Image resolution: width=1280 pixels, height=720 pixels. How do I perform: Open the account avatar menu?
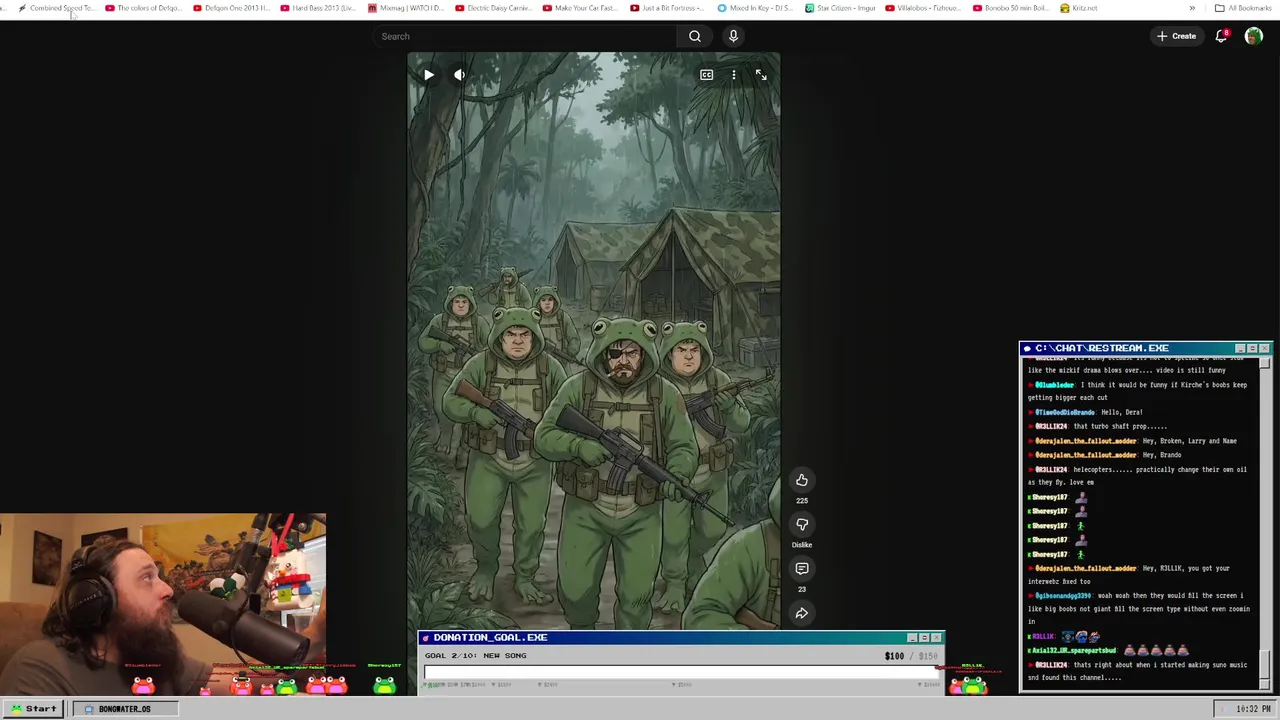1253,36
